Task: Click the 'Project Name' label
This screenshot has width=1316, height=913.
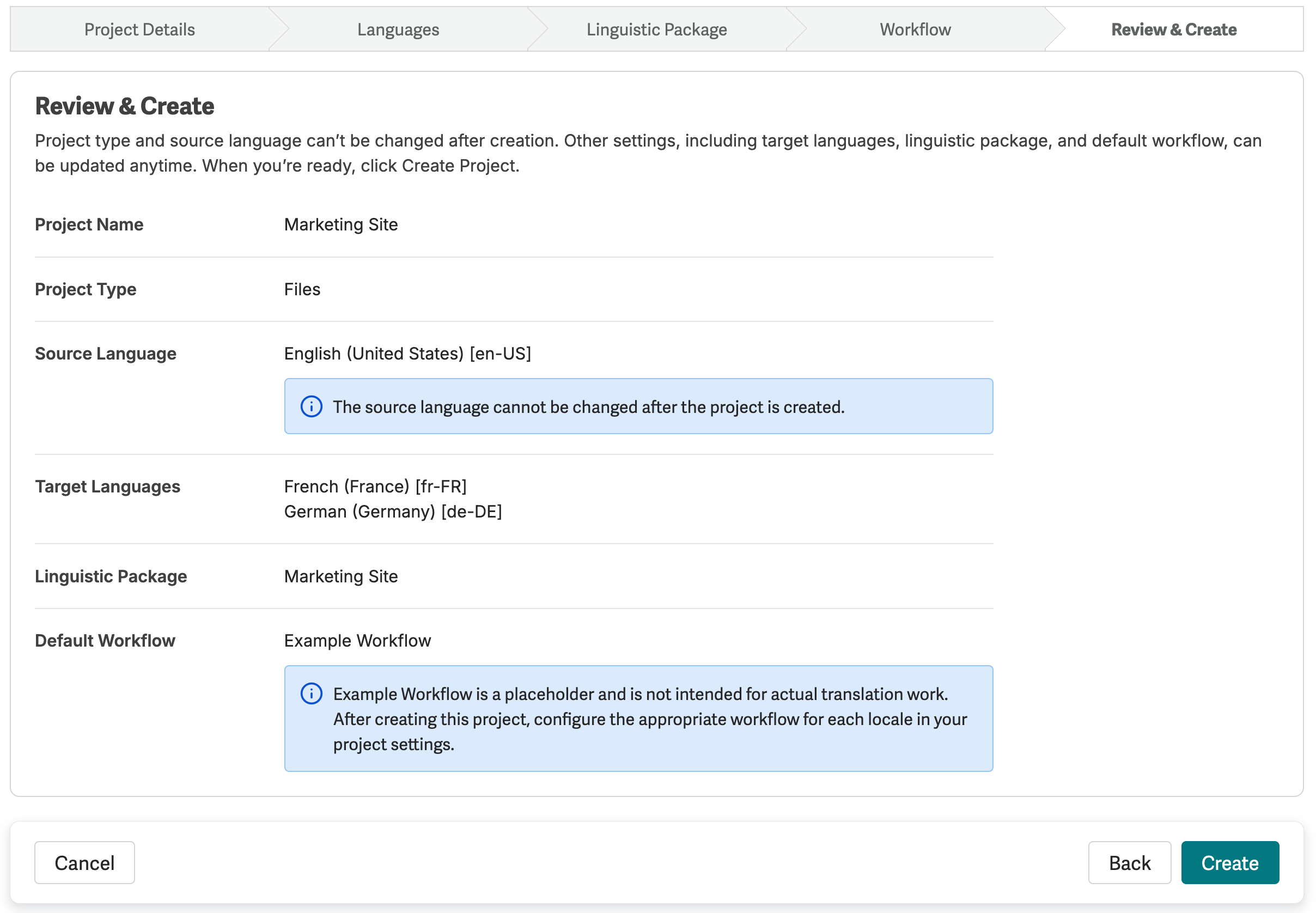Action: [89, 225]
